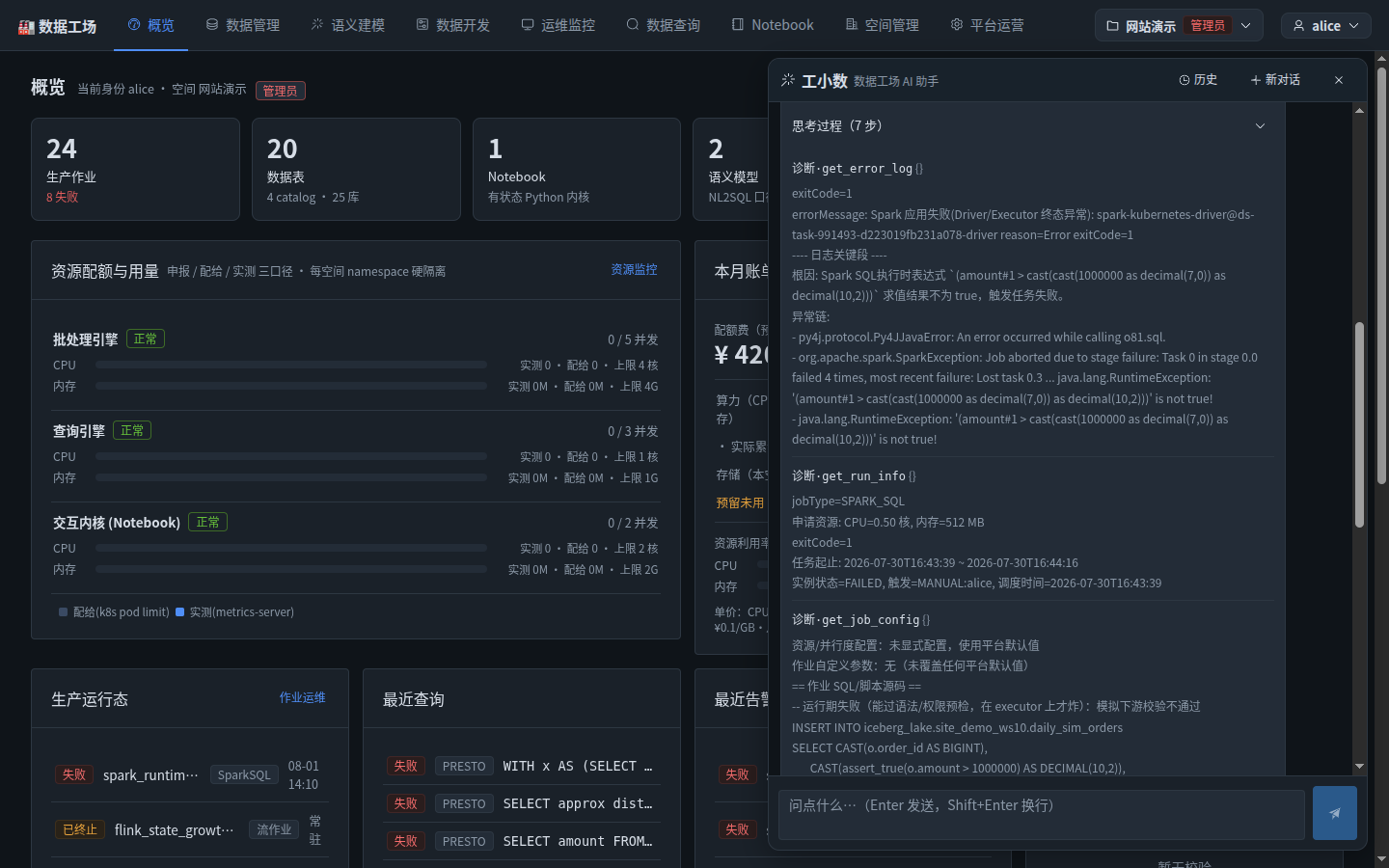
Task: Open 历史 conversation history
Action: pyautogui.click(x=1198, y=80)
